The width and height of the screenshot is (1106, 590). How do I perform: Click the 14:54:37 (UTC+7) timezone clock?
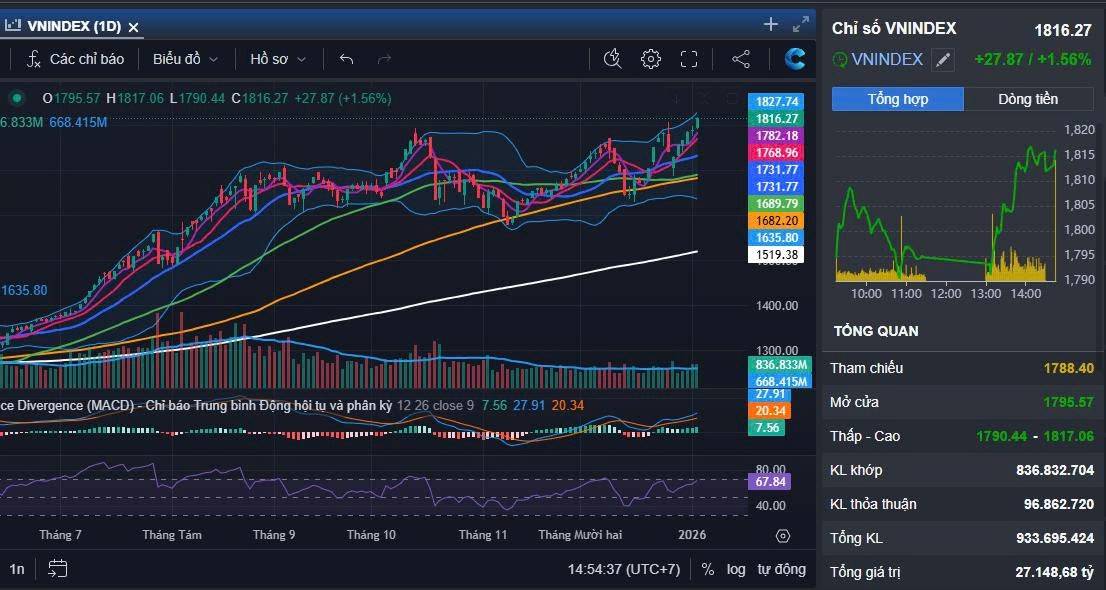(x=624, y=569)
